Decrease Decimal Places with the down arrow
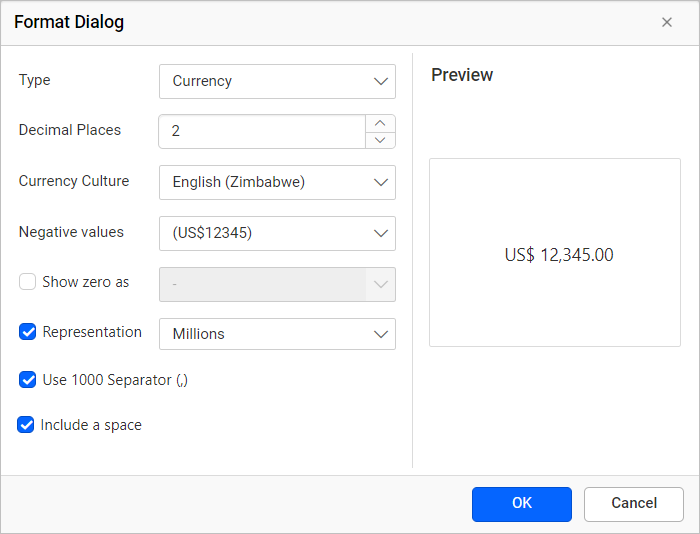The width and height of the screenshot is (700, 534). tap(380, 140)
